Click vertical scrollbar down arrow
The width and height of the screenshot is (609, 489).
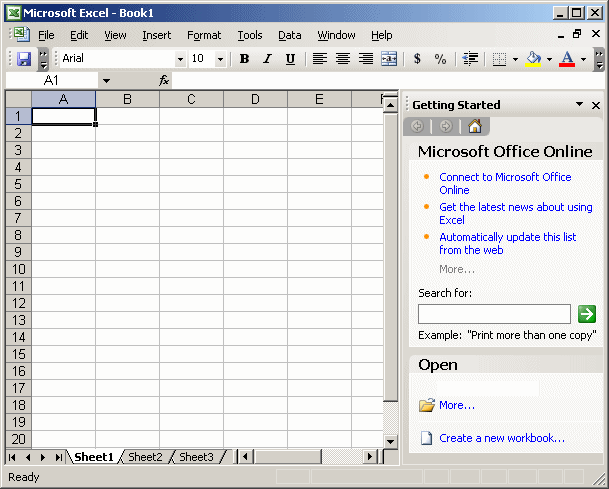coord(390,441)
